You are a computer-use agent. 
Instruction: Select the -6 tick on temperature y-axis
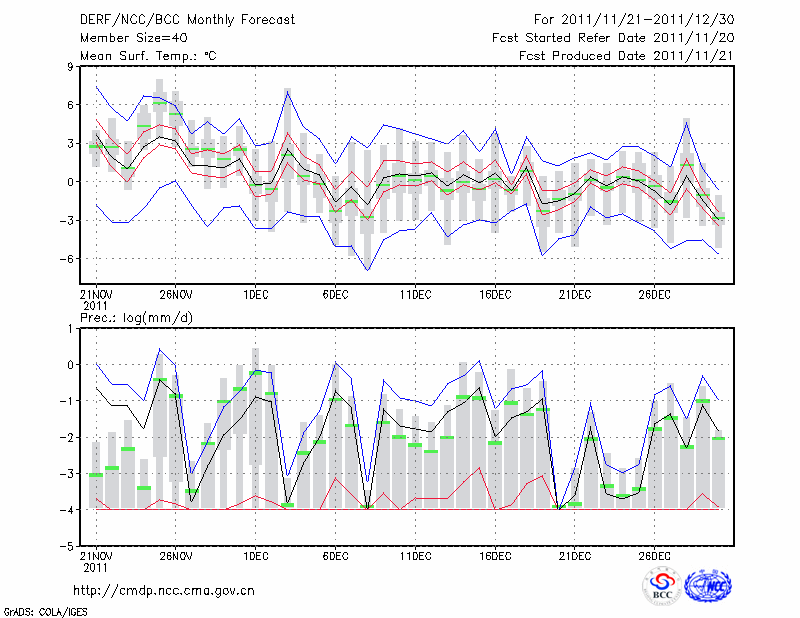pos(68,258)
